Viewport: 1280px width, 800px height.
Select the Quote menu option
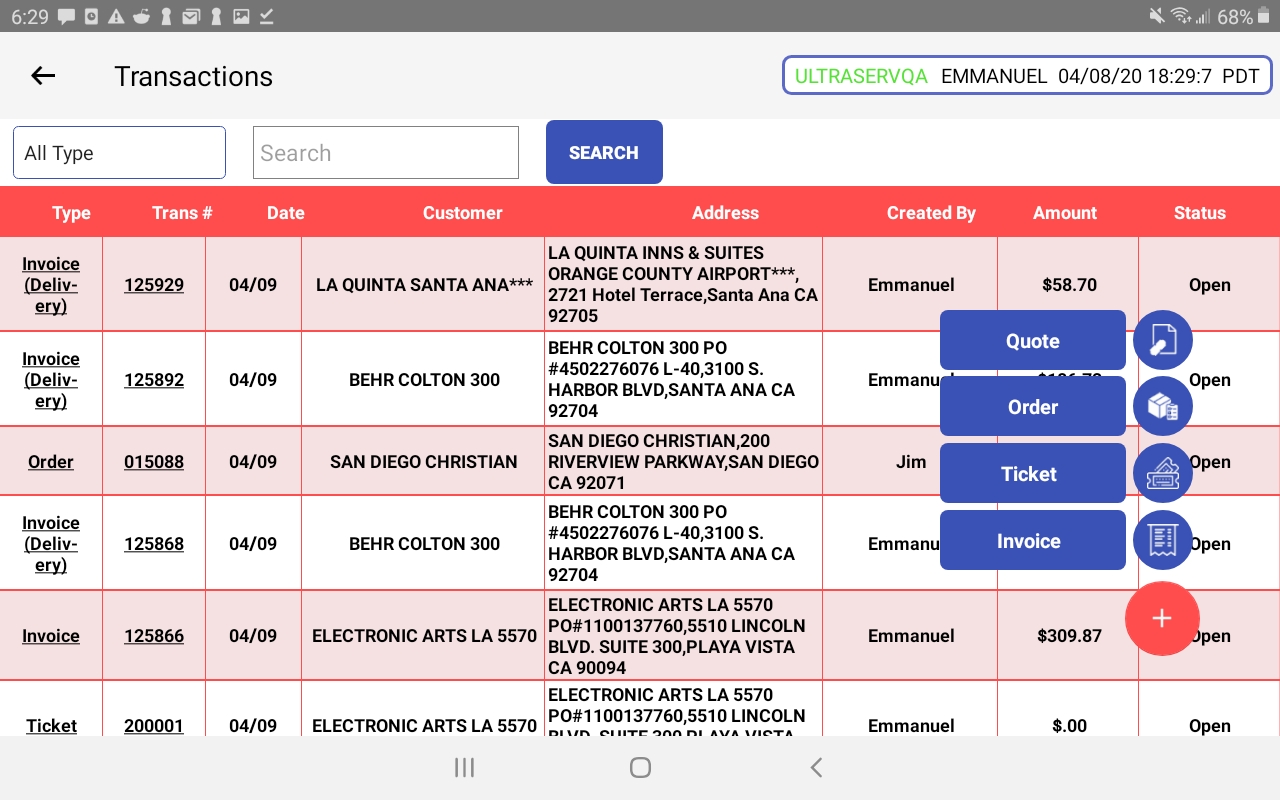coord(1033,340)
